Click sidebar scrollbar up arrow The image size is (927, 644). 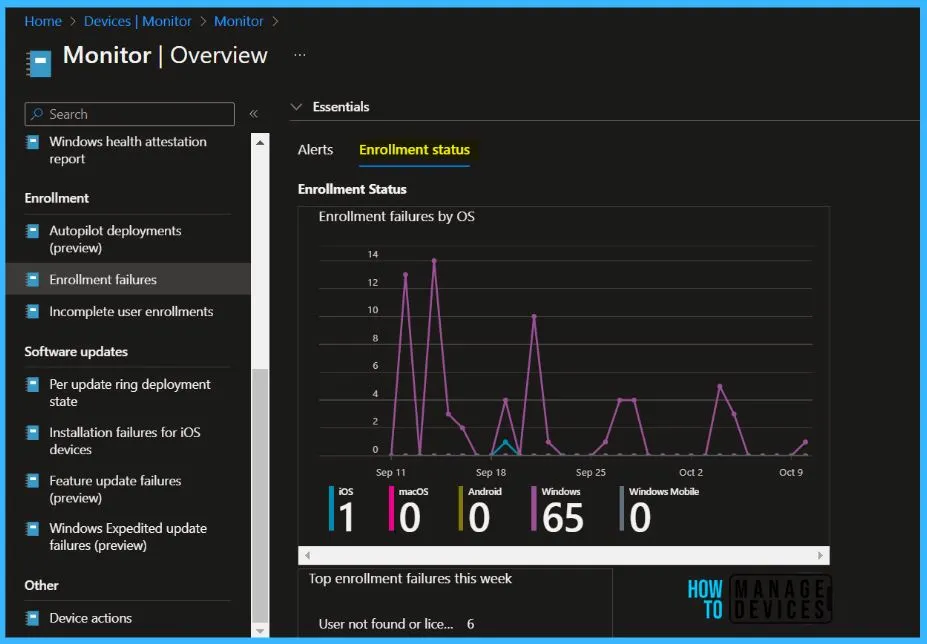(x=260, y=143)
